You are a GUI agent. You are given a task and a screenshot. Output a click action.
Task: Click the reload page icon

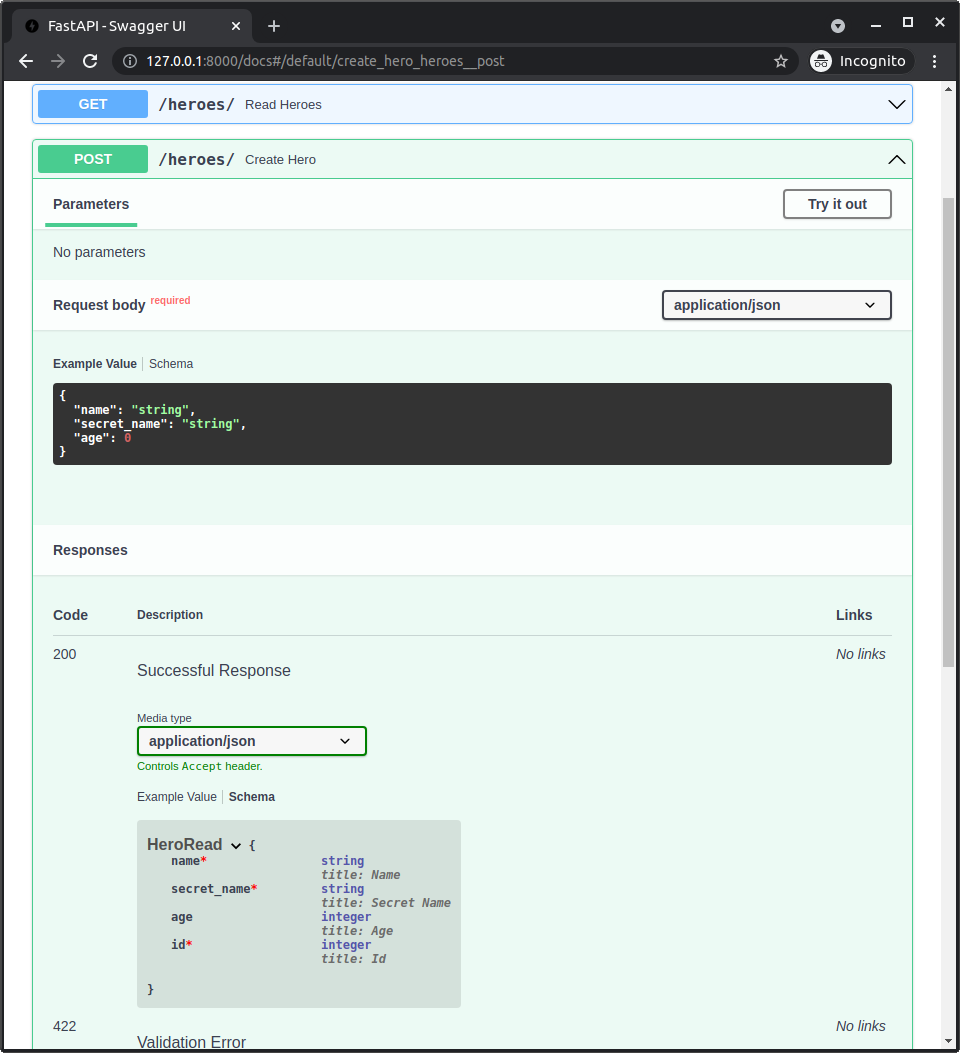tap(90, 60)
